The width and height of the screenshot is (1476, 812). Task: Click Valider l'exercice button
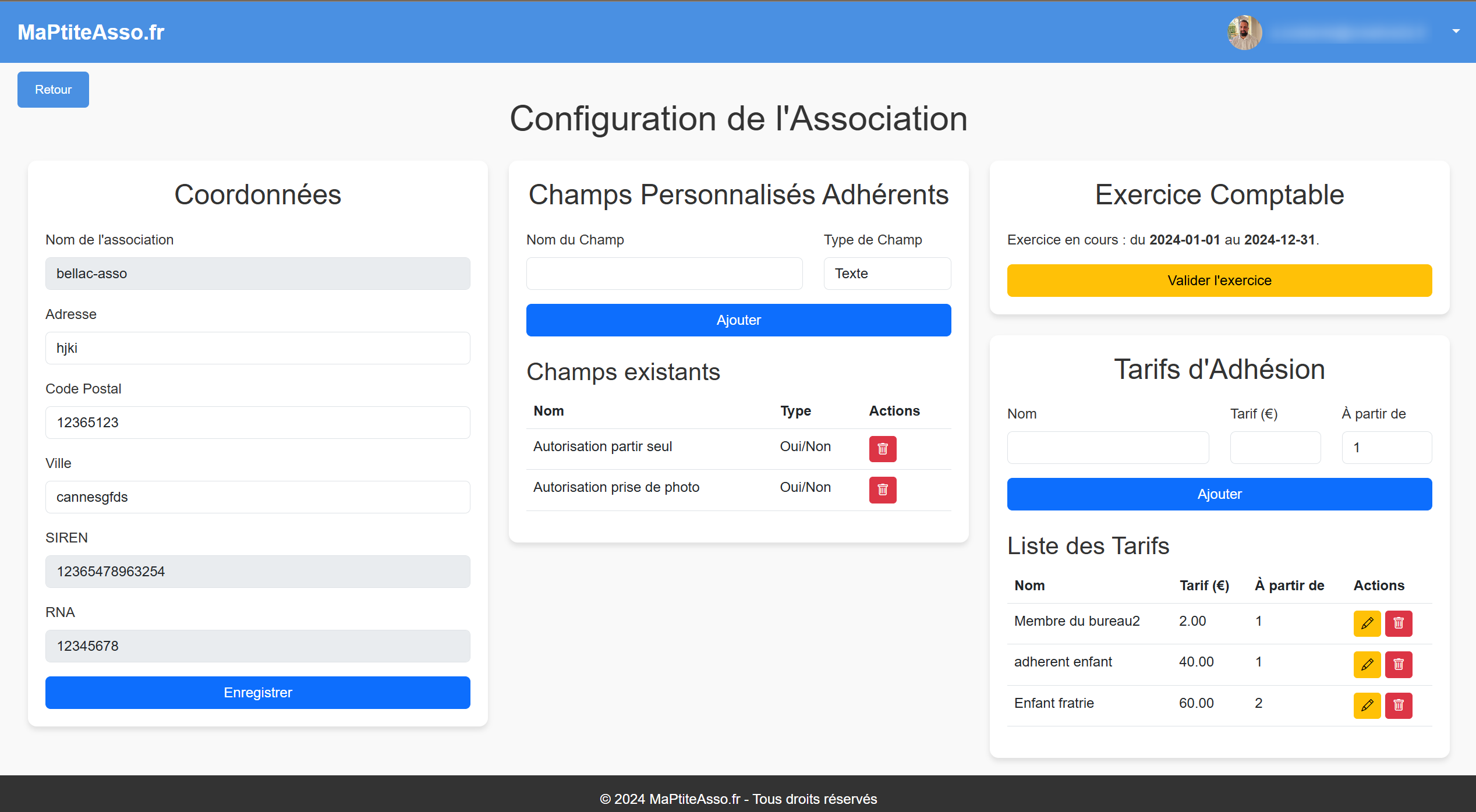pyautogui.click(x=1220, y=281)
